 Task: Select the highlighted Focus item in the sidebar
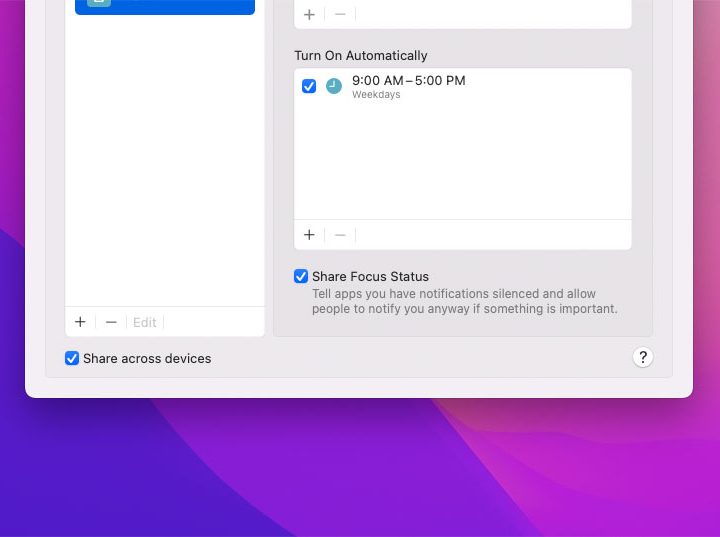(165, 6)
